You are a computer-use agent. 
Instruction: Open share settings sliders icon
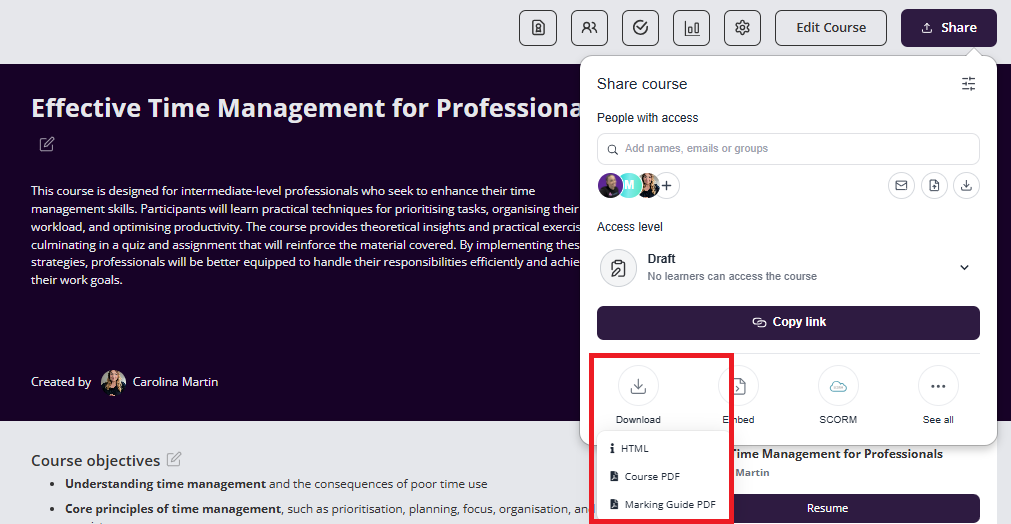pos(968,83)
